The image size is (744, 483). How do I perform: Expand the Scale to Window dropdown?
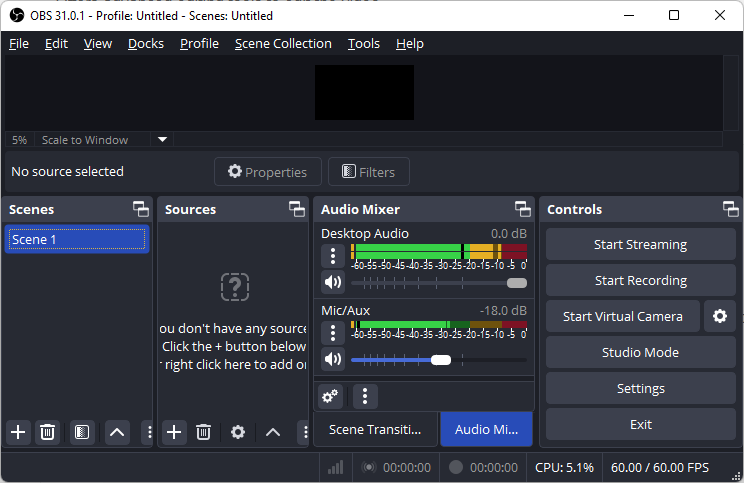pyautogui.click(x=163, y=140)
